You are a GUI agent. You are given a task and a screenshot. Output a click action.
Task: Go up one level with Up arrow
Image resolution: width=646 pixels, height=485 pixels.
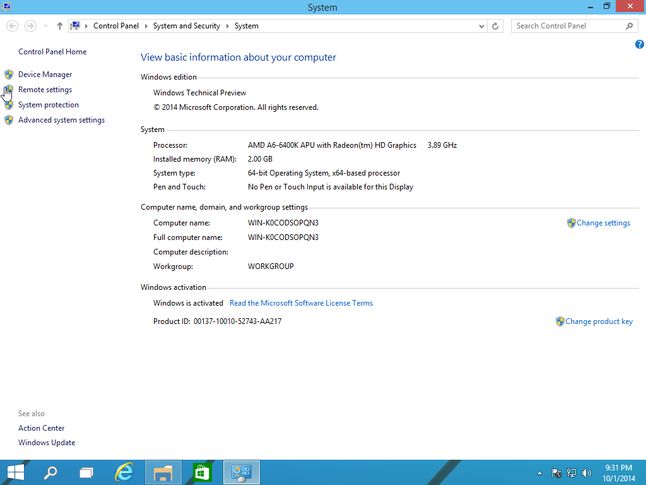coord(60,26)
